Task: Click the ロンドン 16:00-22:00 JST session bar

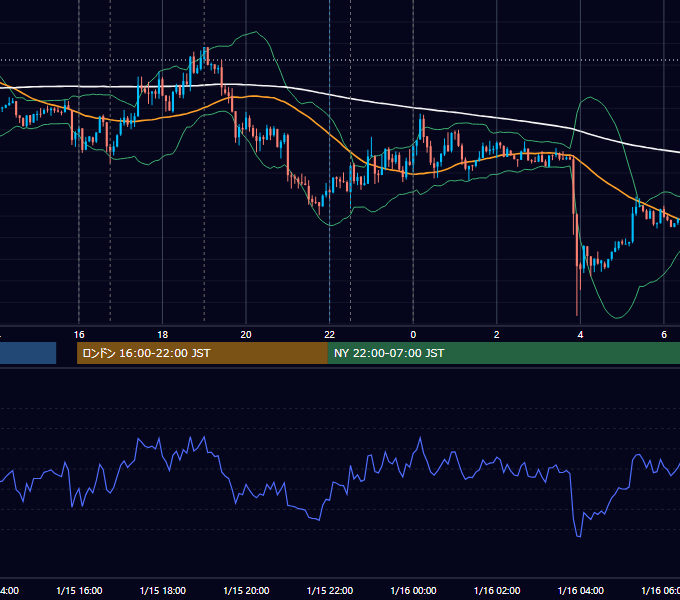Action: [202, 353]
